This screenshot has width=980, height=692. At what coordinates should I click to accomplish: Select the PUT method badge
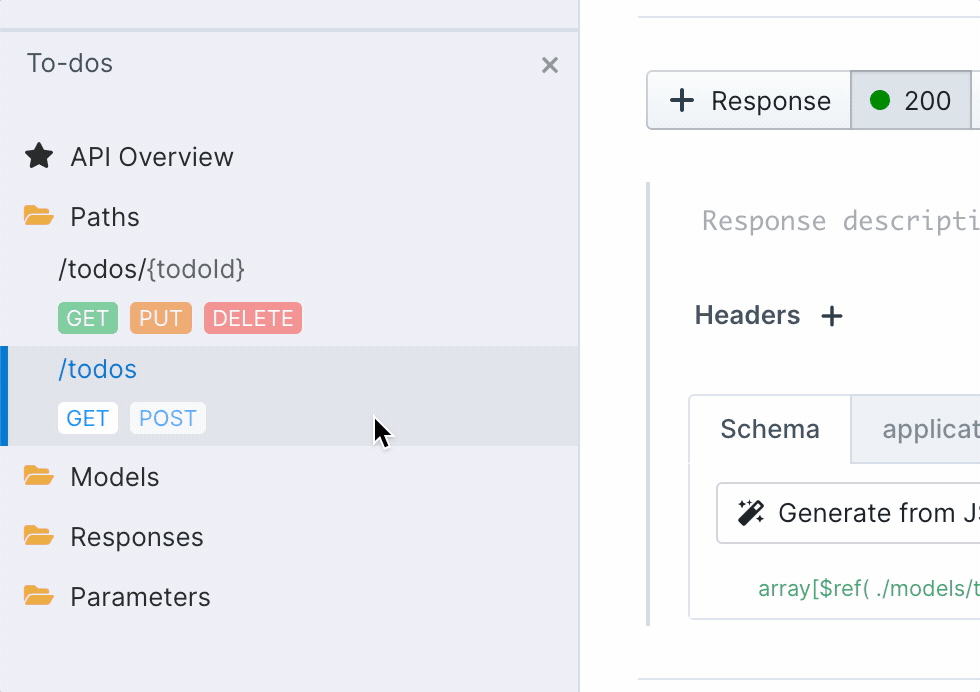[x=160, y=318]
